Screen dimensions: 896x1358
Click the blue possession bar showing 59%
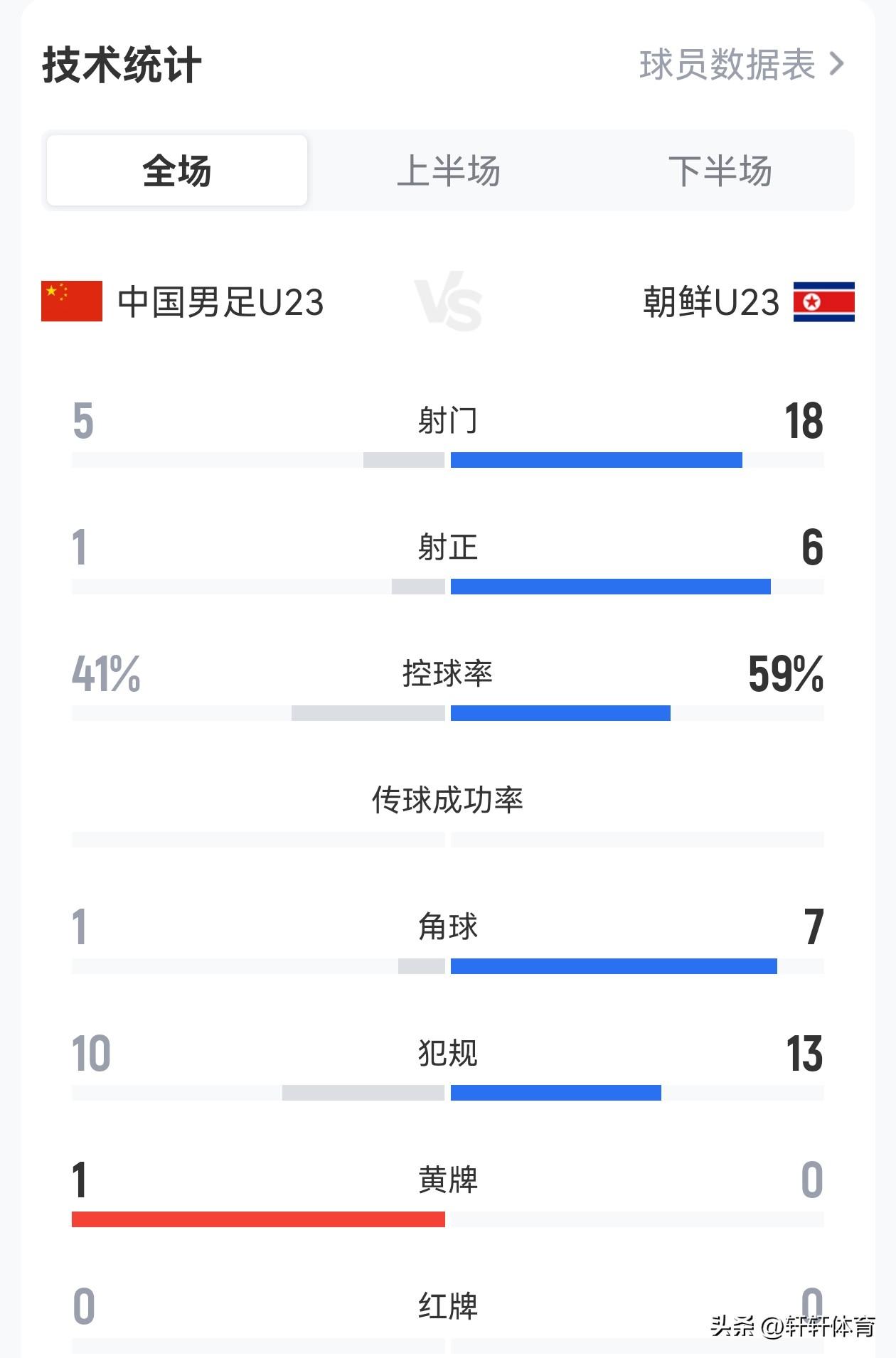coord(560,711)
